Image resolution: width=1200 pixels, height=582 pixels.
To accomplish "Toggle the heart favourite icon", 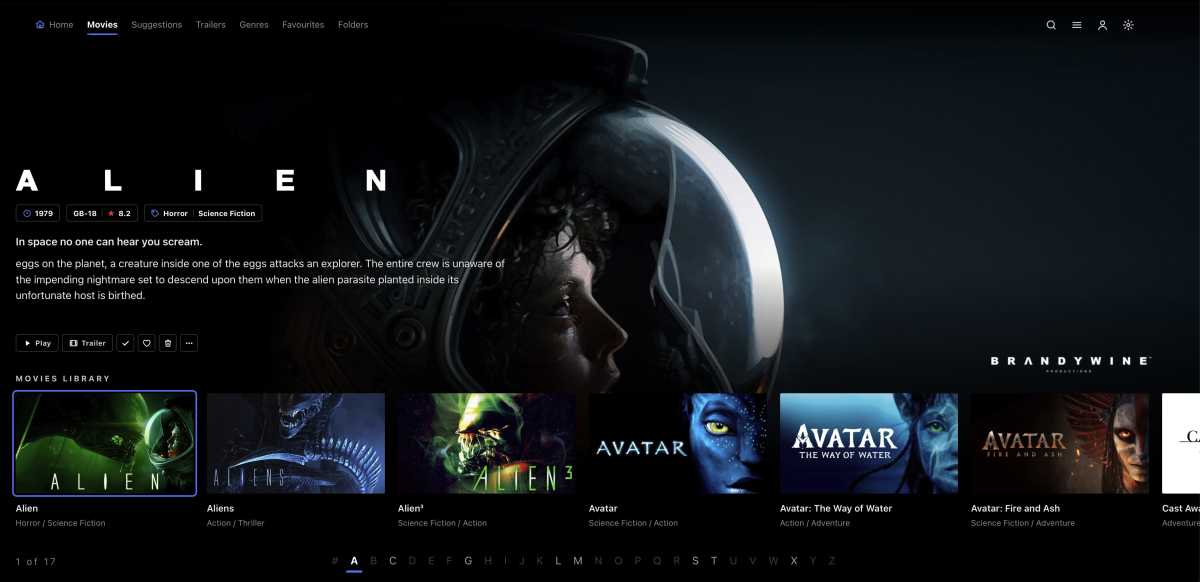I will tap(146, 343).
